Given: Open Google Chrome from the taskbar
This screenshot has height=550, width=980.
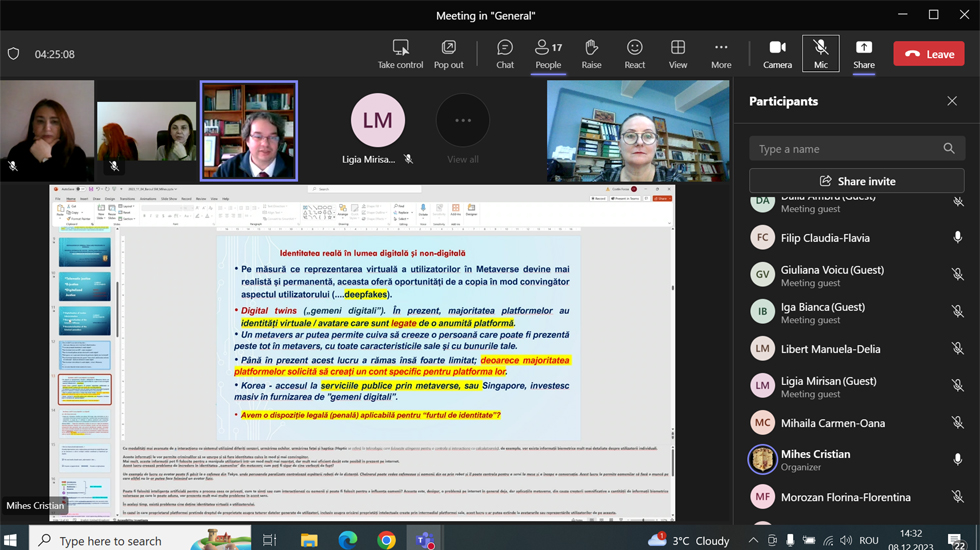Looking at the screenshot, I should [x=386, y=540].
